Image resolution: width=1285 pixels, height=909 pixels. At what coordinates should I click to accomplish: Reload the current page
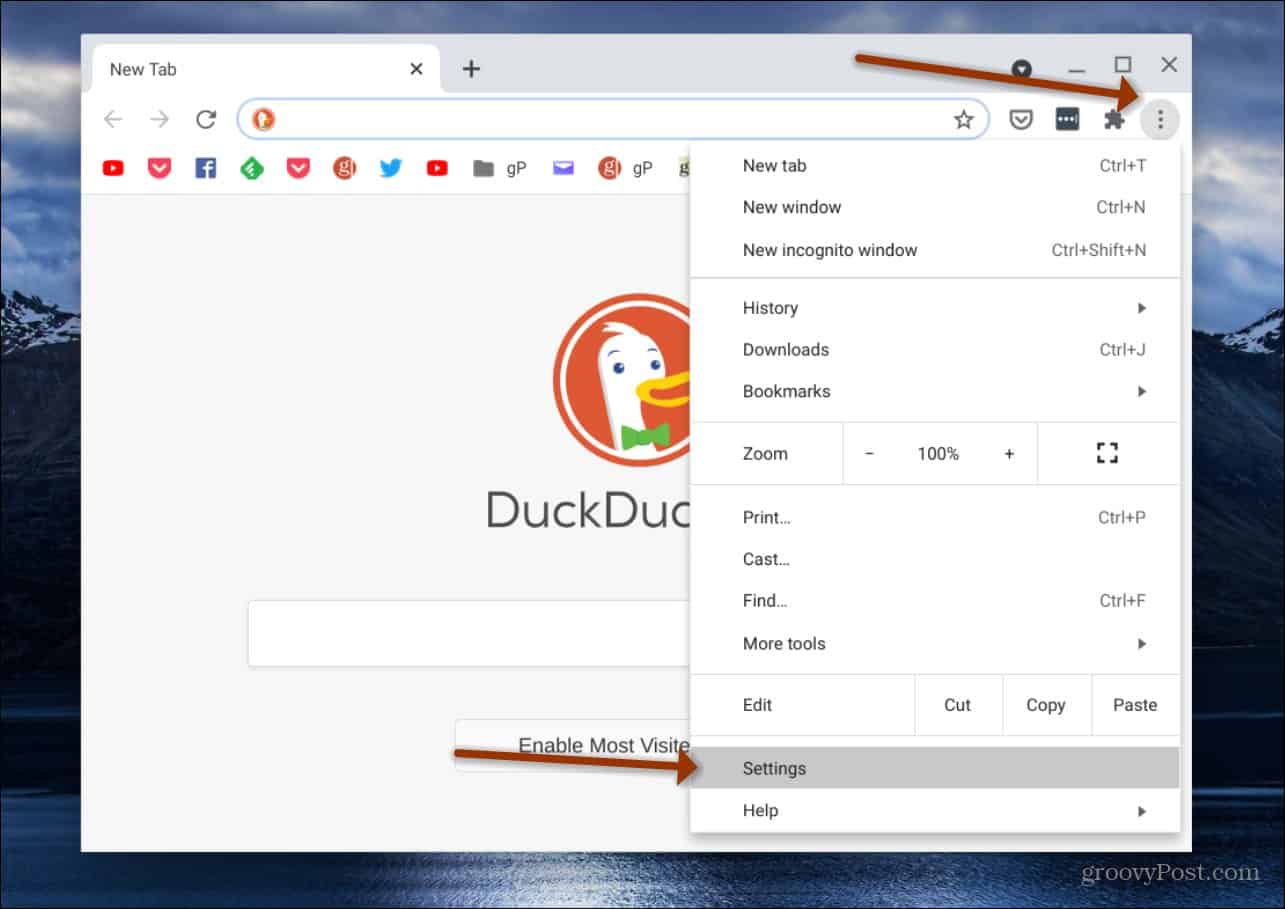206,120
